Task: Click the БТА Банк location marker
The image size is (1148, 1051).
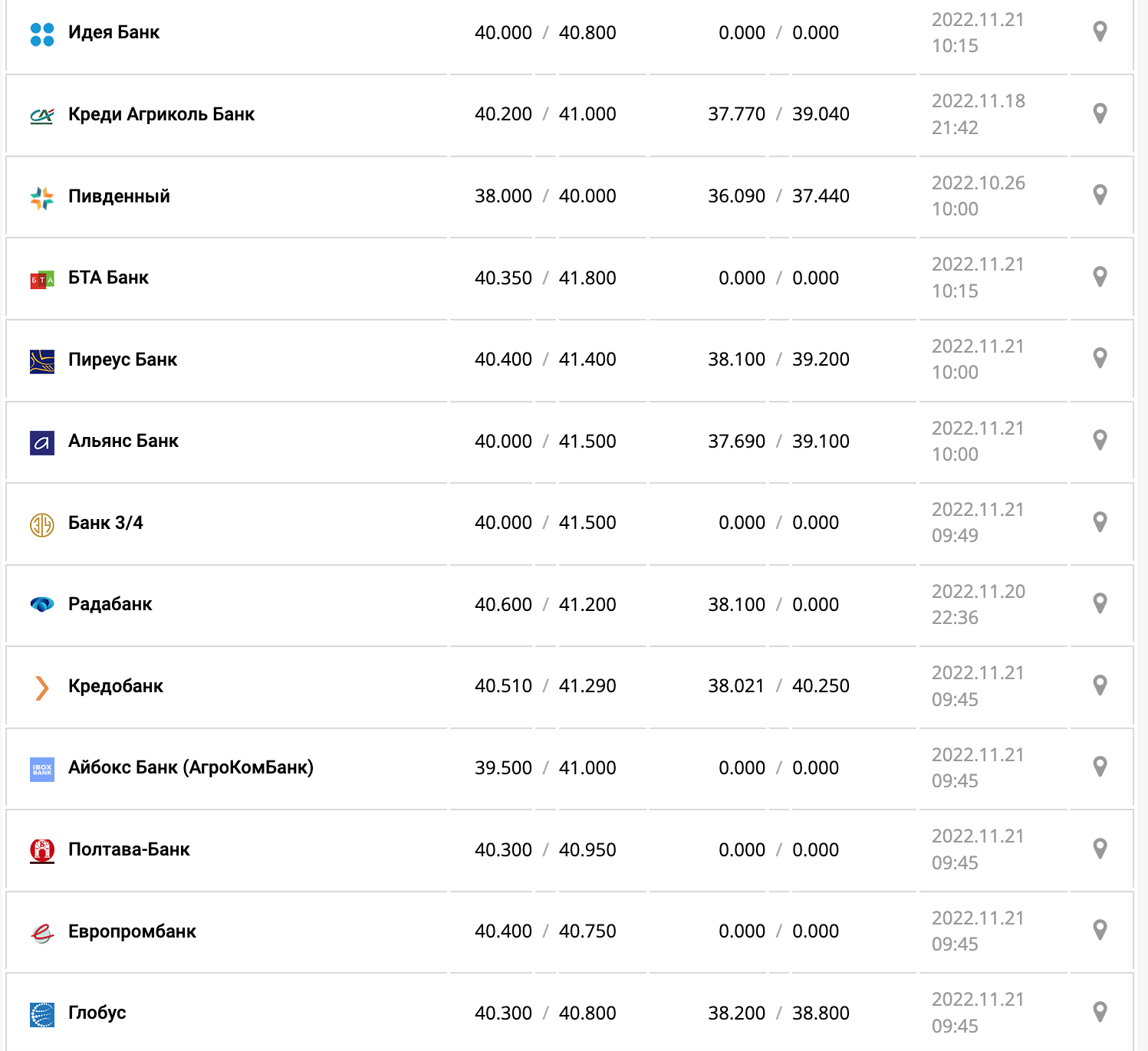Action: tap(1100, 277)
